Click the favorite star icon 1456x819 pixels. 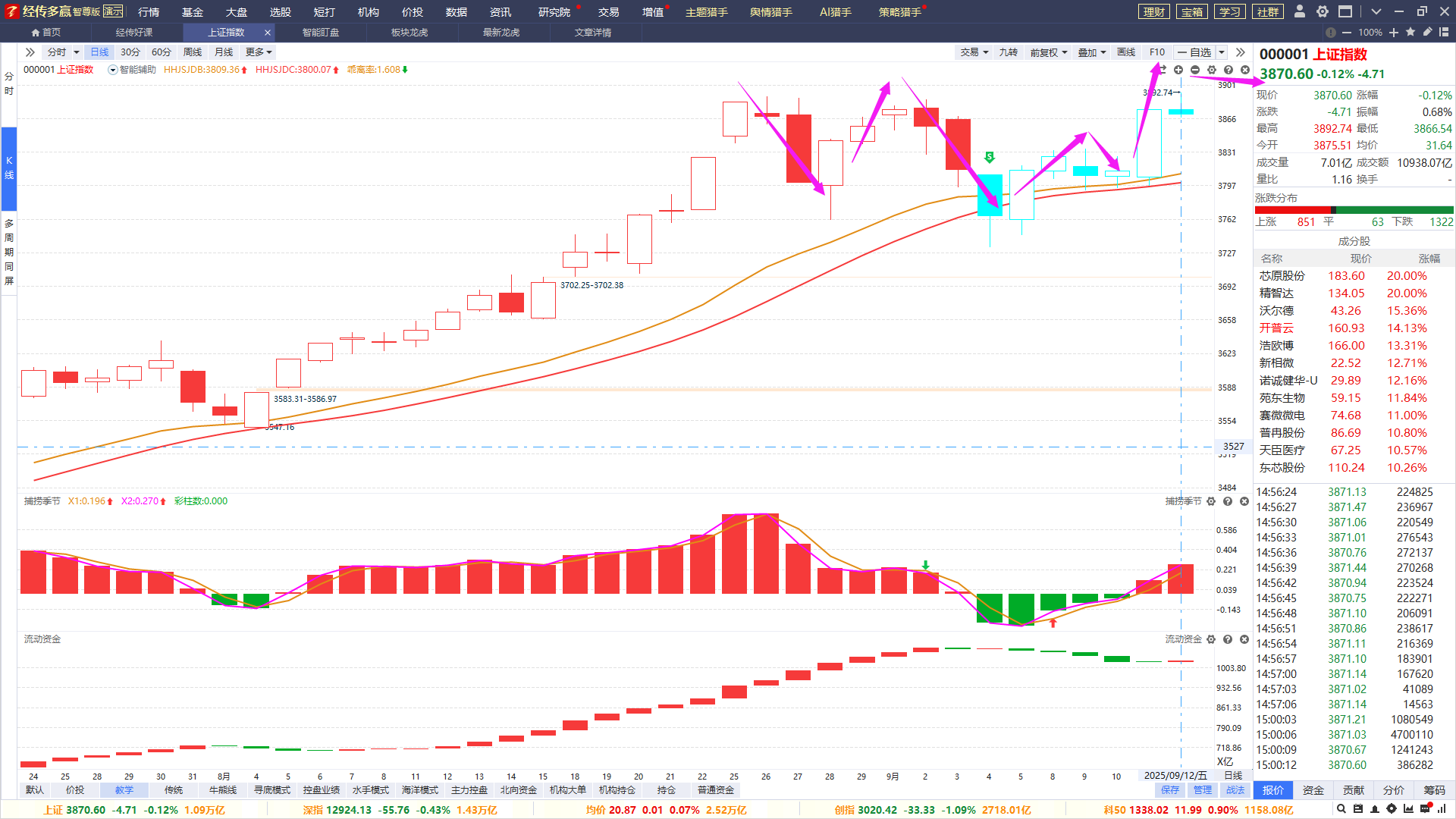pyautogui.click(x=1410, y=32)
